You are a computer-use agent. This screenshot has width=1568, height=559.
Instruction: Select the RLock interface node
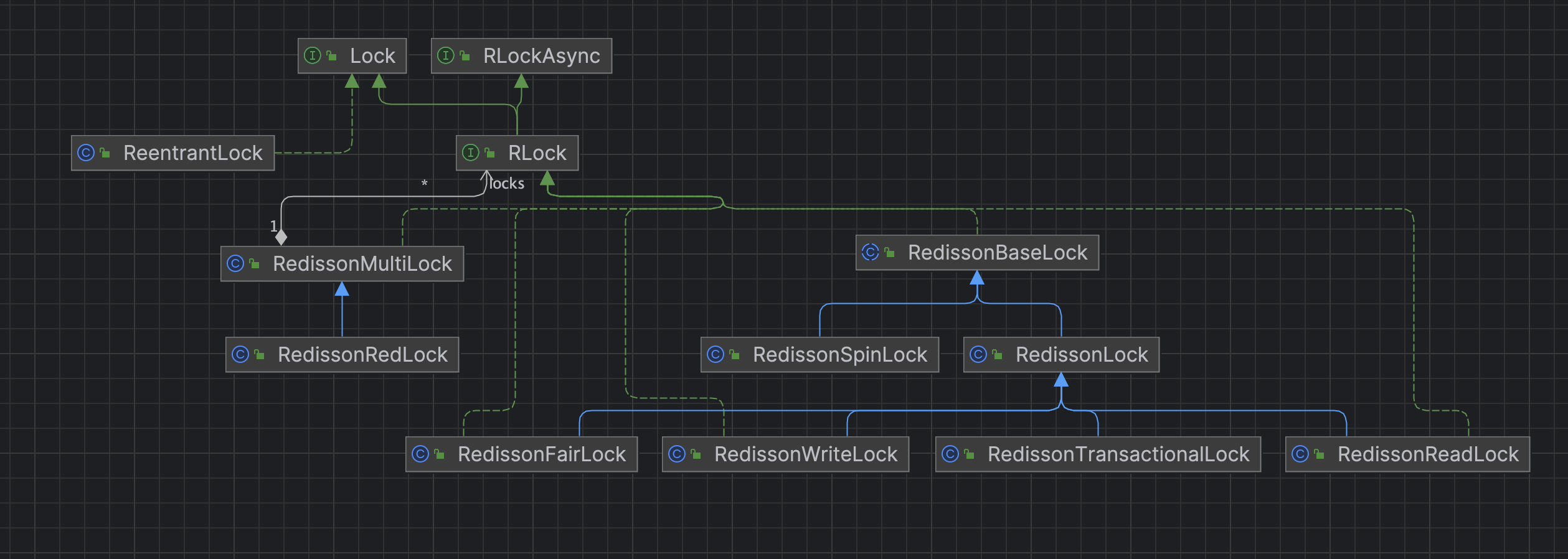[x=517, y=153]
